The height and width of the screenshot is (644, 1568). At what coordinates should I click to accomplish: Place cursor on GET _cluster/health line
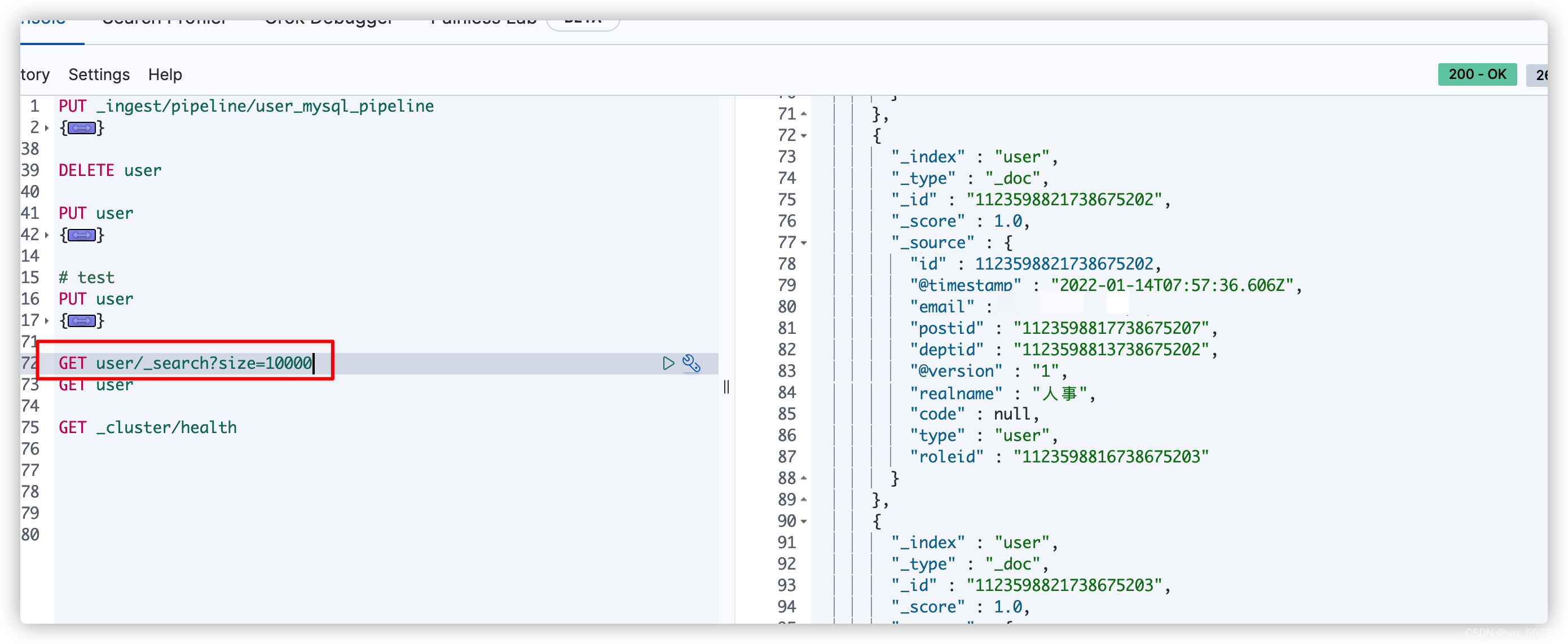(x=148, y=427)
